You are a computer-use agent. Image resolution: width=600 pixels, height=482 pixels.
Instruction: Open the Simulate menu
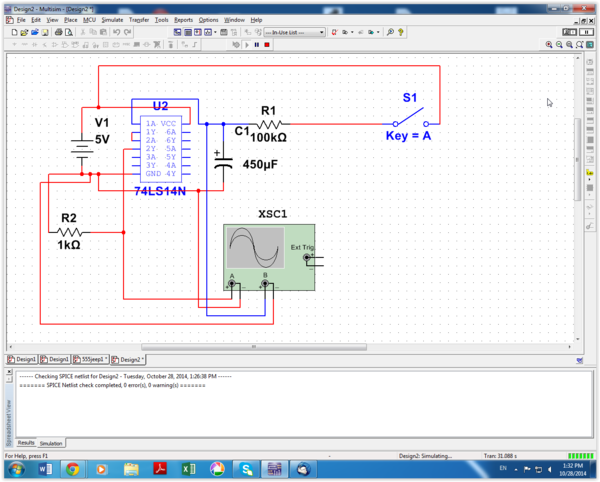point(112,20)
